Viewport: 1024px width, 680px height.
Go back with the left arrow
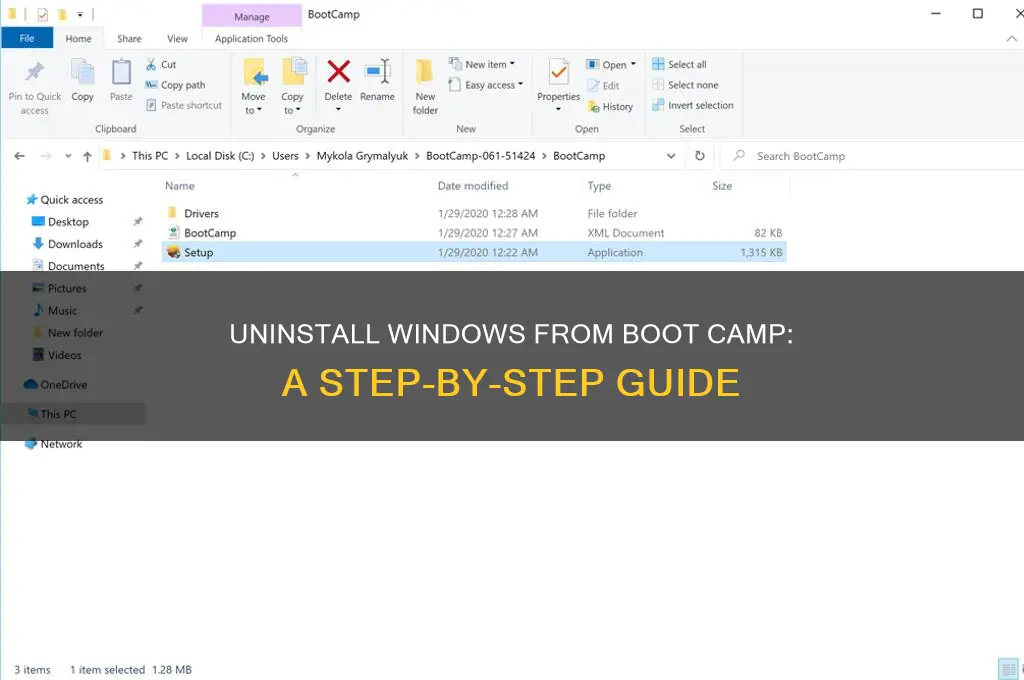[x=20, y=156]
